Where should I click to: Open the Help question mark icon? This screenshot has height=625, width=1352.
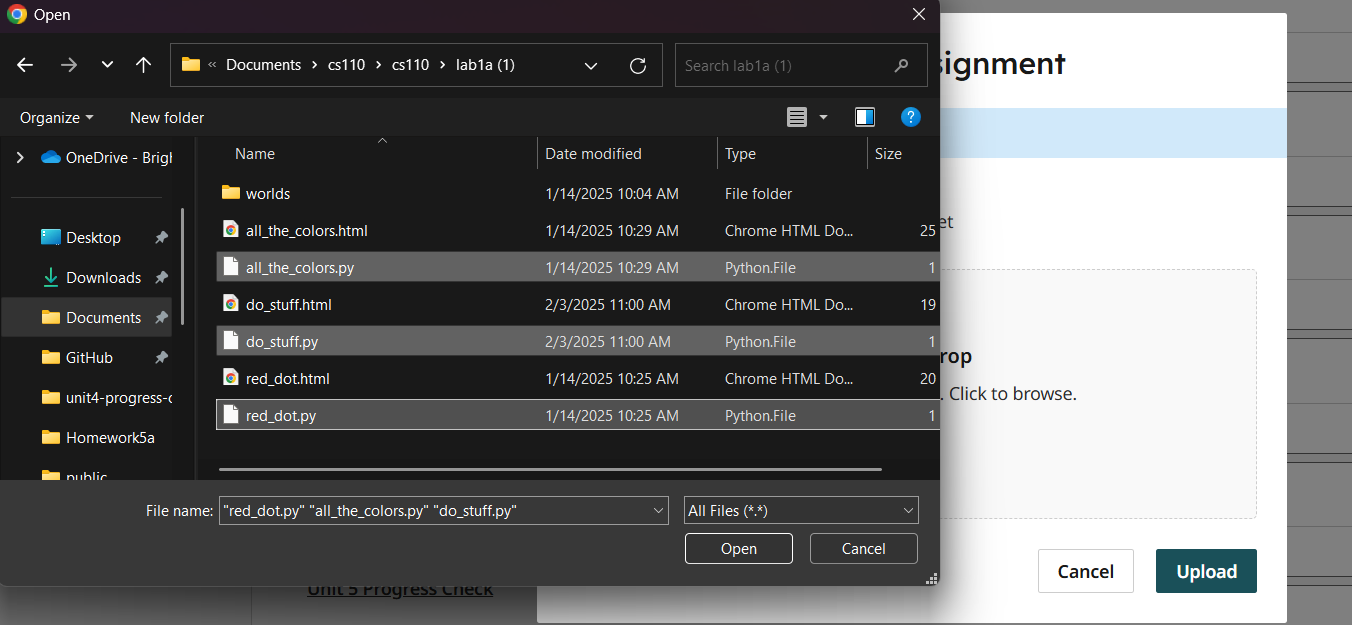point(910,117)
